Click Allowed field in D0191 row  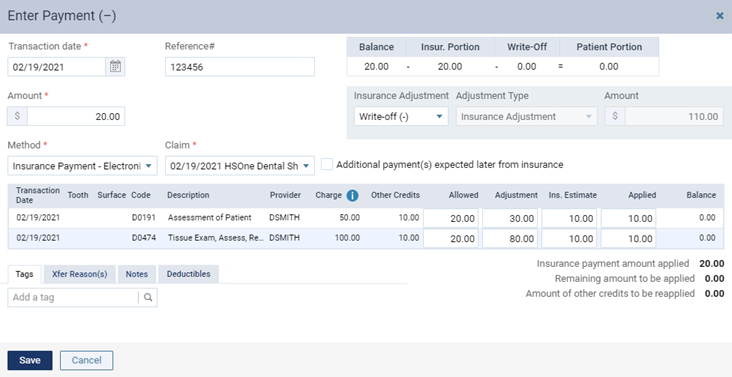(451, 218)
